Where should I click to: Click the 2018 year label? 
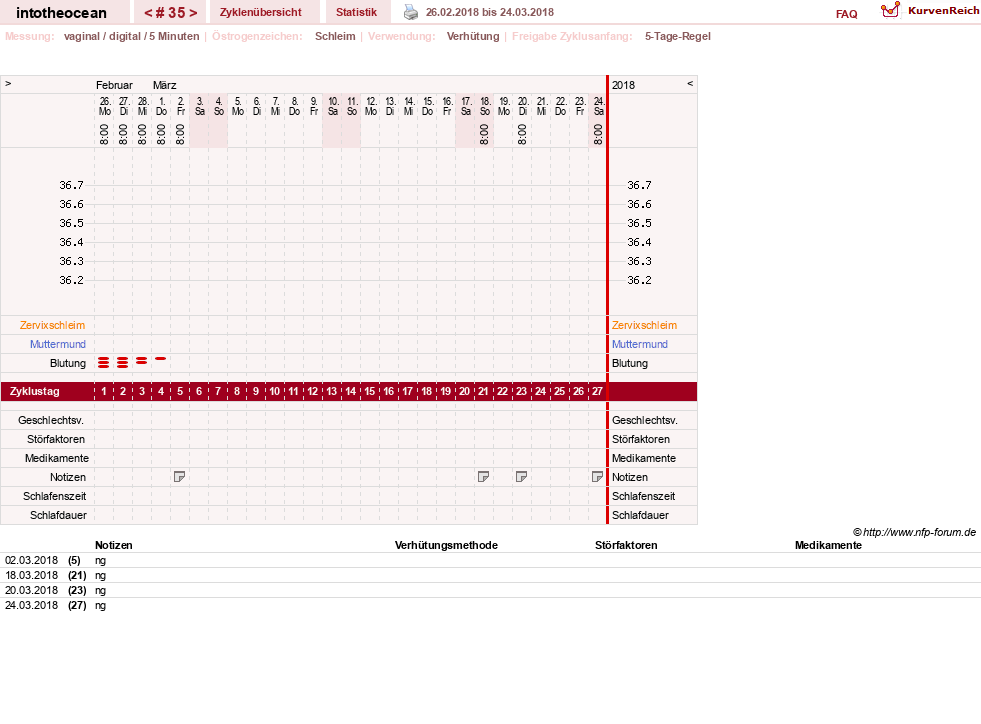(623, 85)
